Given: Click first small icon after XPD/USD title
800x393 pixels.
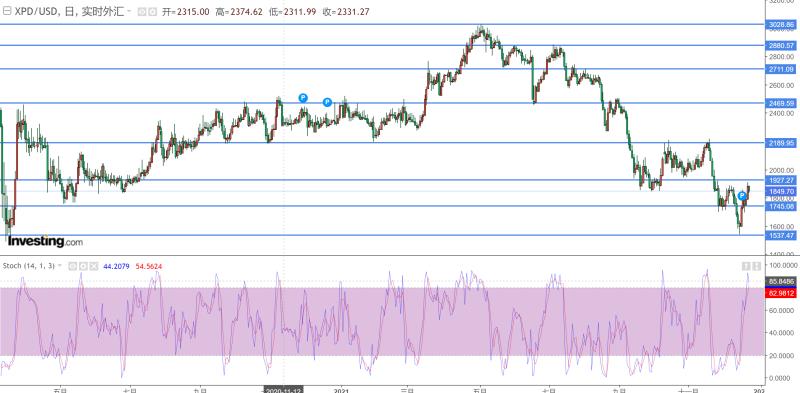Looking at the screenshot, I should tap(142, 12).
